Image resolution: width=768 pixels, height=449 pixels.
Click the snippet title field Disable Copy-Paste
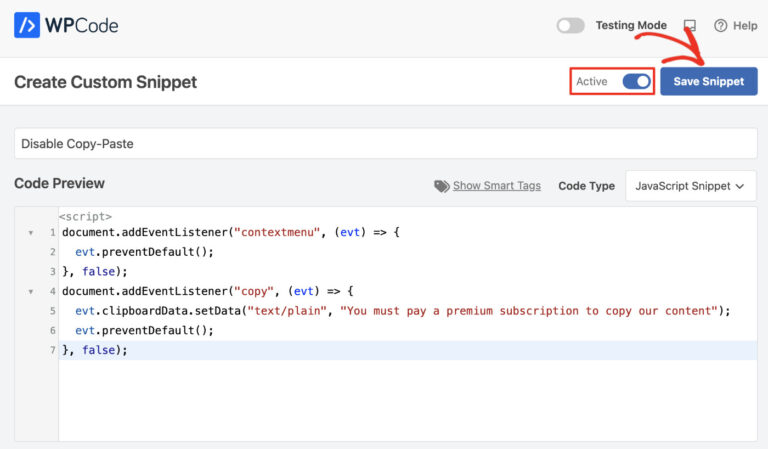point(385,143)
